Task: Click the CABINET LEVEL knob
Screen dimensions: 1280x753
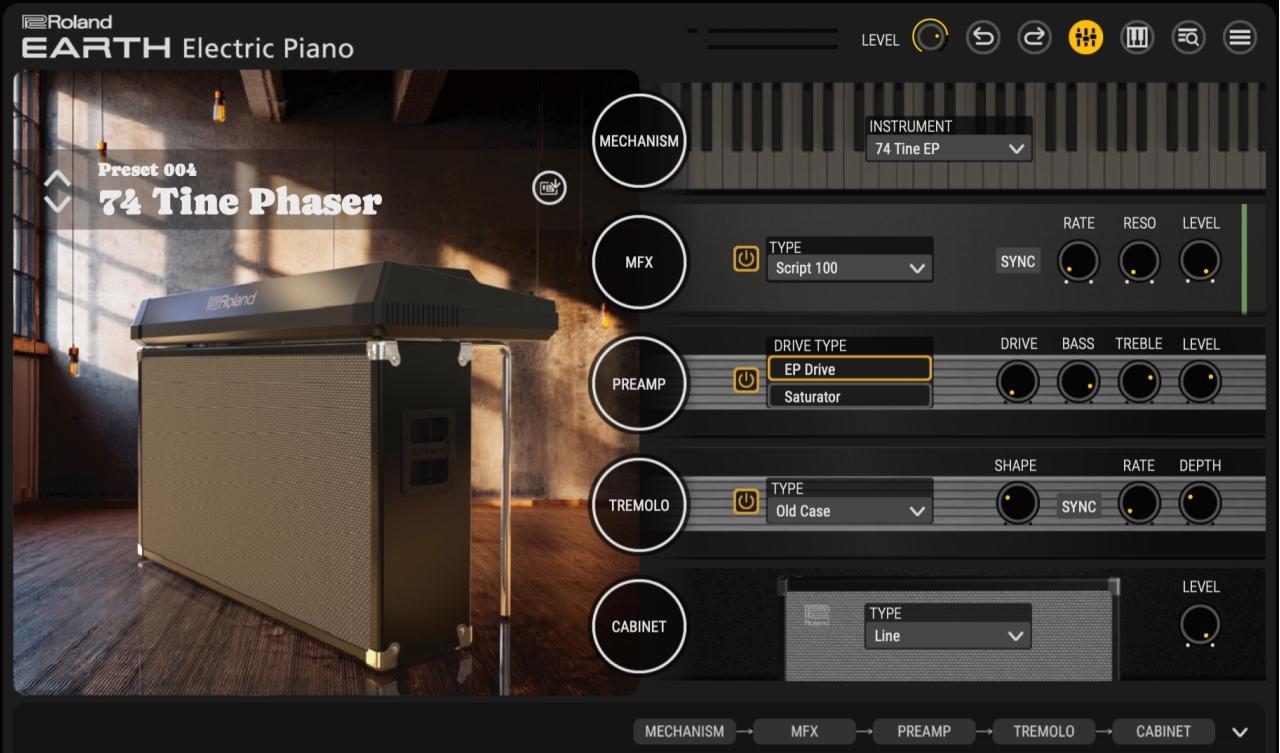Action: click(x=1200, y=625)
